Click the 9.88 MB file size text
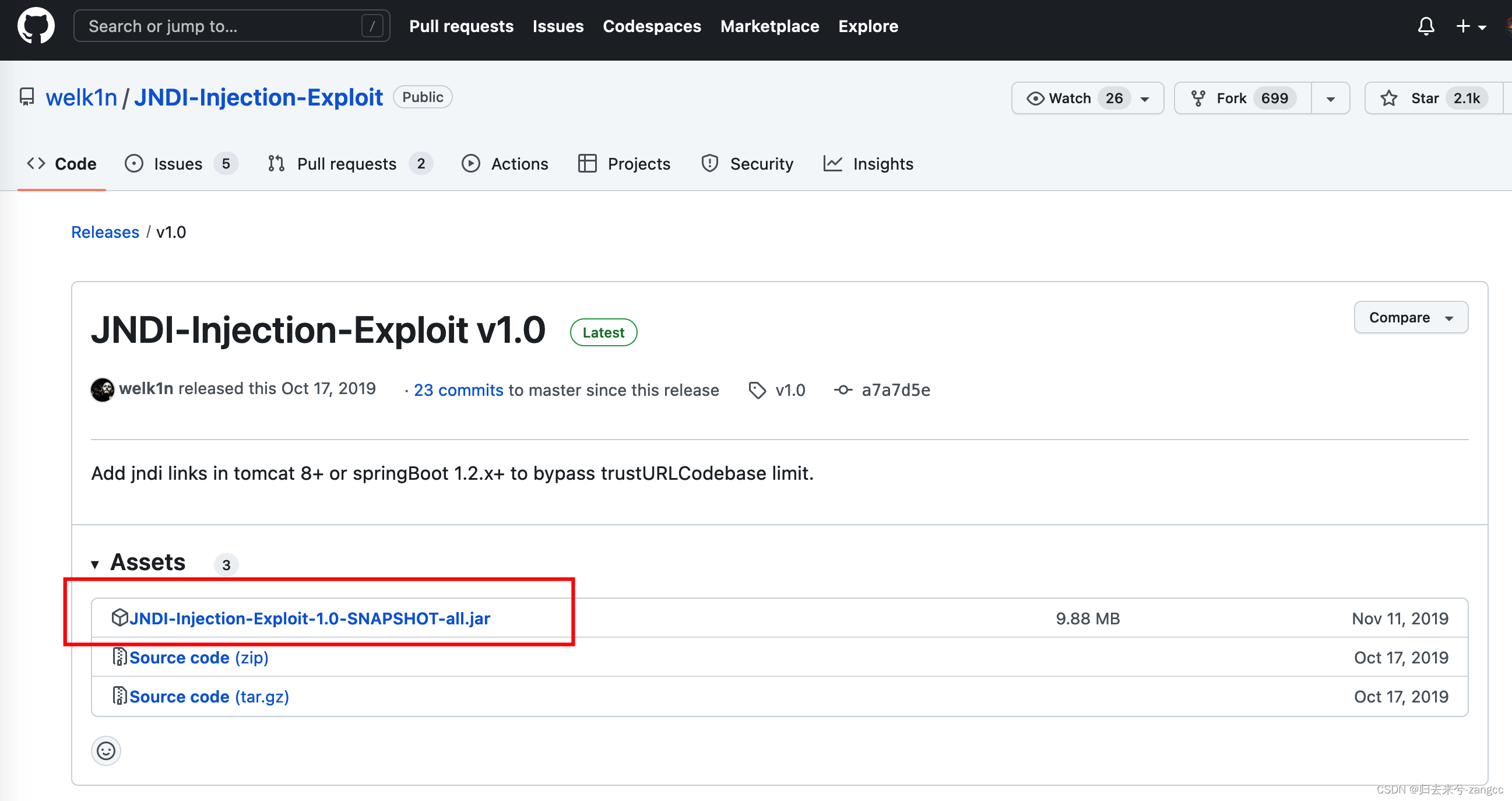1512x801 pixels. coord(1088,619)
